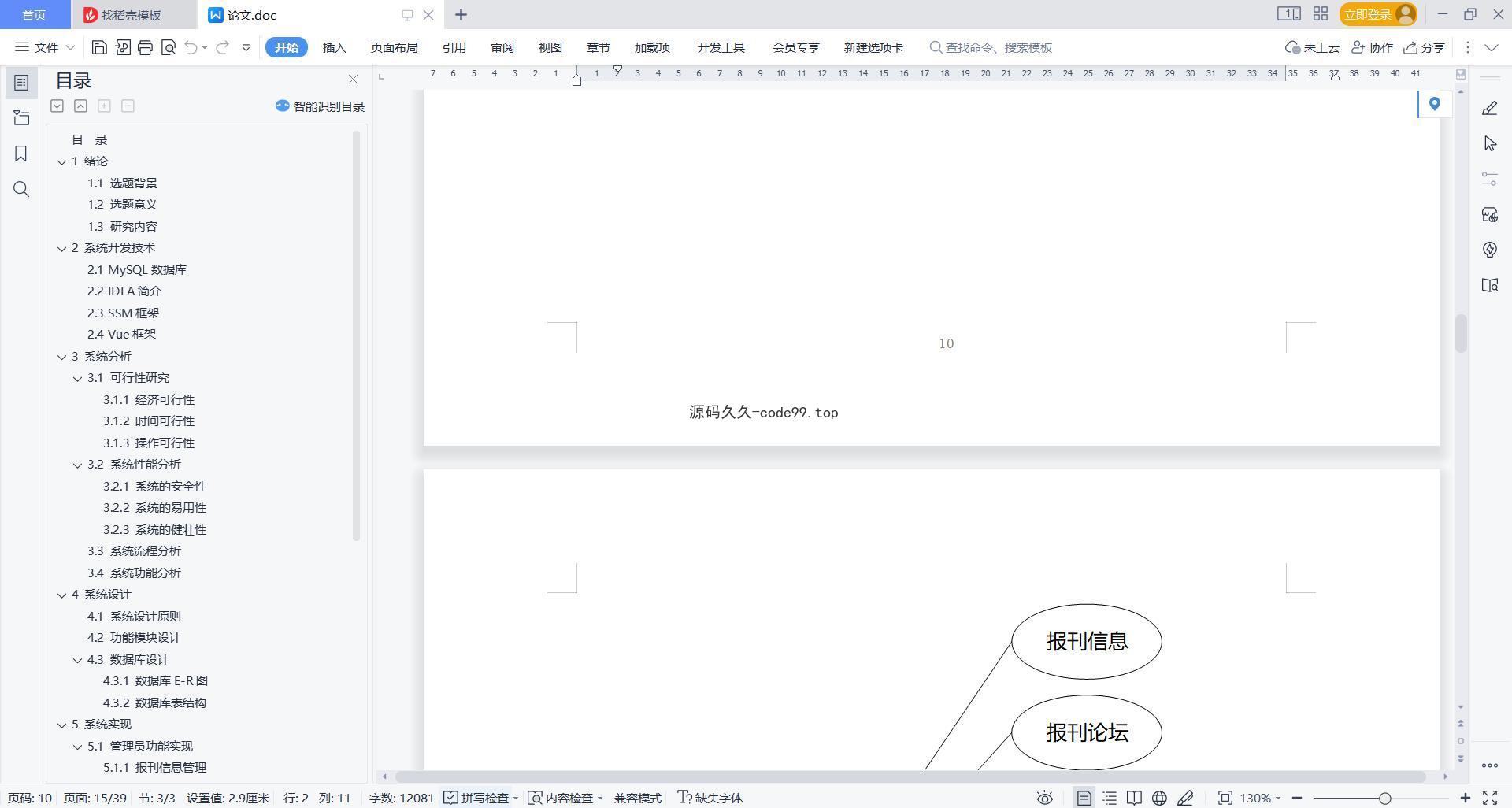1512x808 pixels.
Task: Collapse the 1 绪论 section
Action: point(61,161)
